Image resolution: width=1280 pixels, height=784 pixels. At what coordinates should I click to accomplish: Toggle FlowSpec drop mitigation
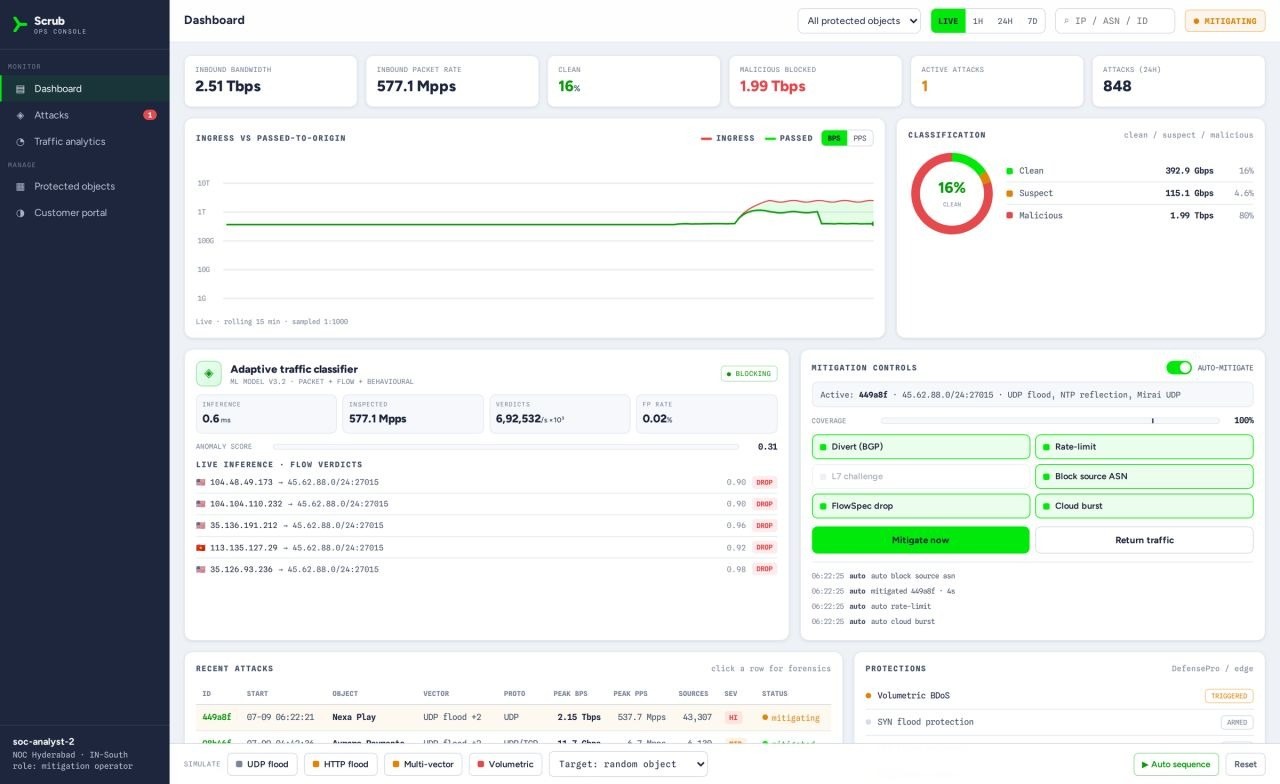920,506
